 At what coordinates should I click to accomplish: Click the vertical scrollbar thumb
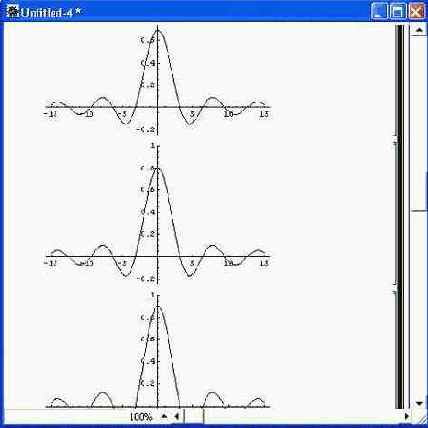[x=419, y=123]
